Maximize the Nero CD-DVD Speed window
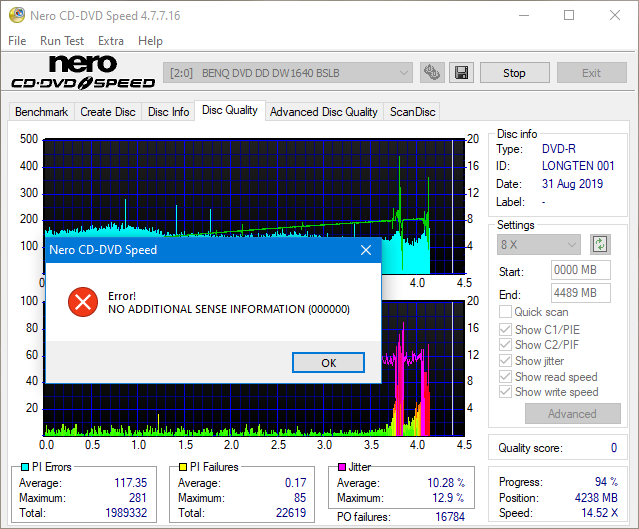Image resolution: width=639 pixels, height=529 pixels. (569, 15)
